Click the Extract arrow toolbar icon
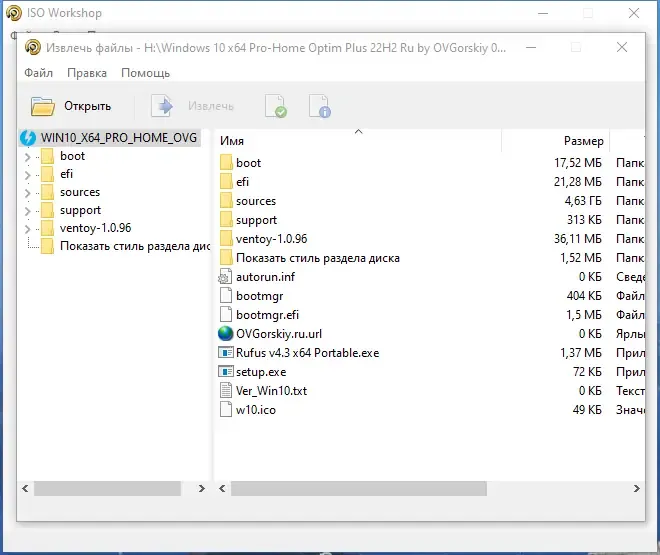Image resolution: width=660 pixels, height=555 pixels. pyautogui.click(x=162, y=106)
